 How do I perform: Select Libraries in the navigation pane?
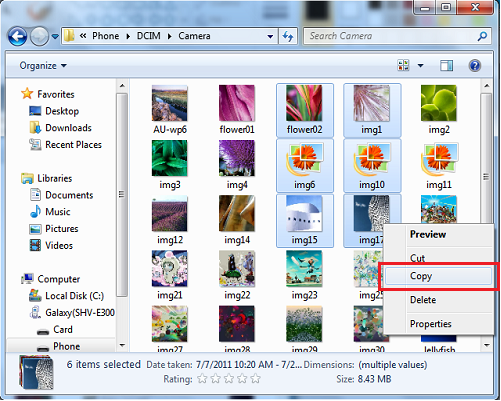click(46, 178)
